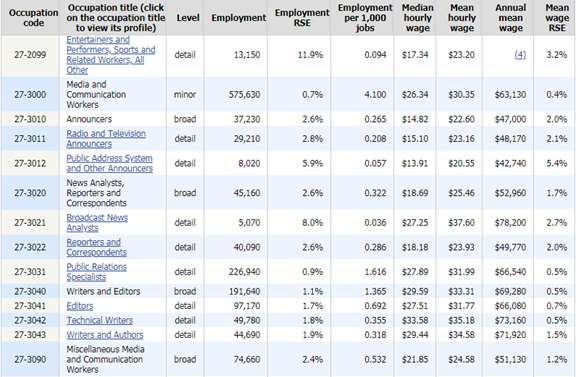Open Radio and Television Announcers profile

(106, 139)
